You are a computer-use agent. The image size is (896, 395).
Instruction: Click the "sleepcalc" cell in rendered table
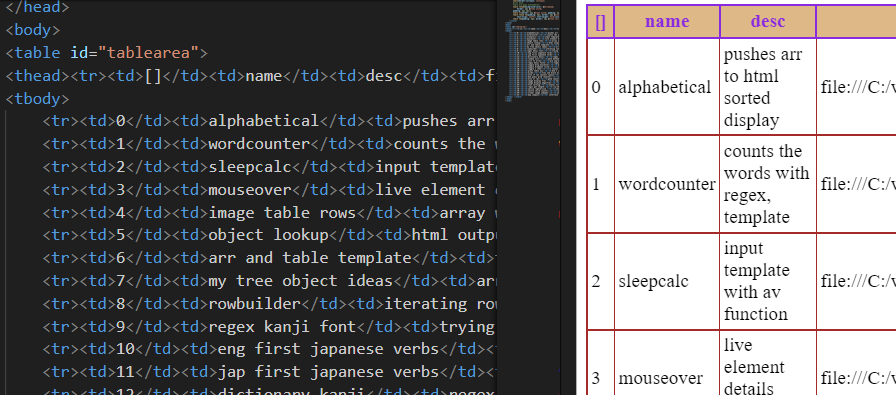pos(667,281)
